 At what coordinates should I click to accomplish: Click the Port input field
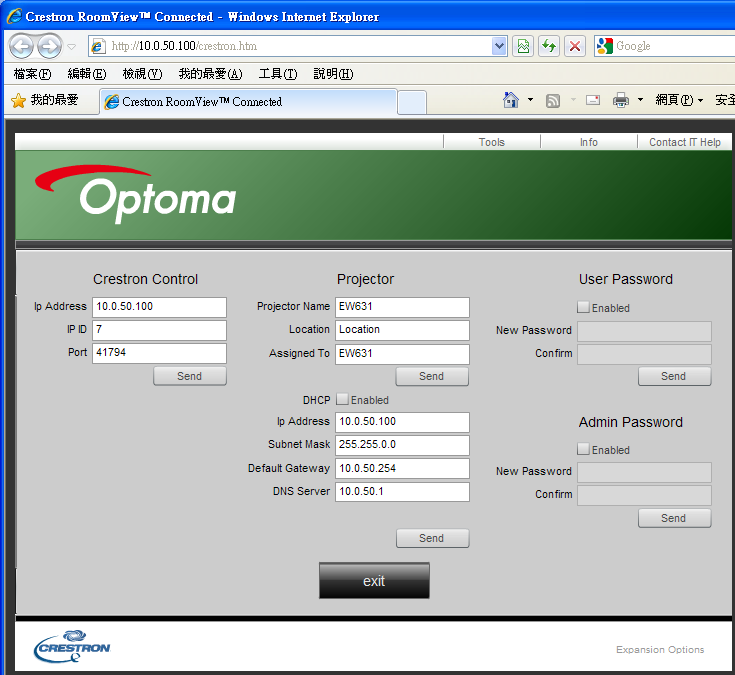(159, 353)
